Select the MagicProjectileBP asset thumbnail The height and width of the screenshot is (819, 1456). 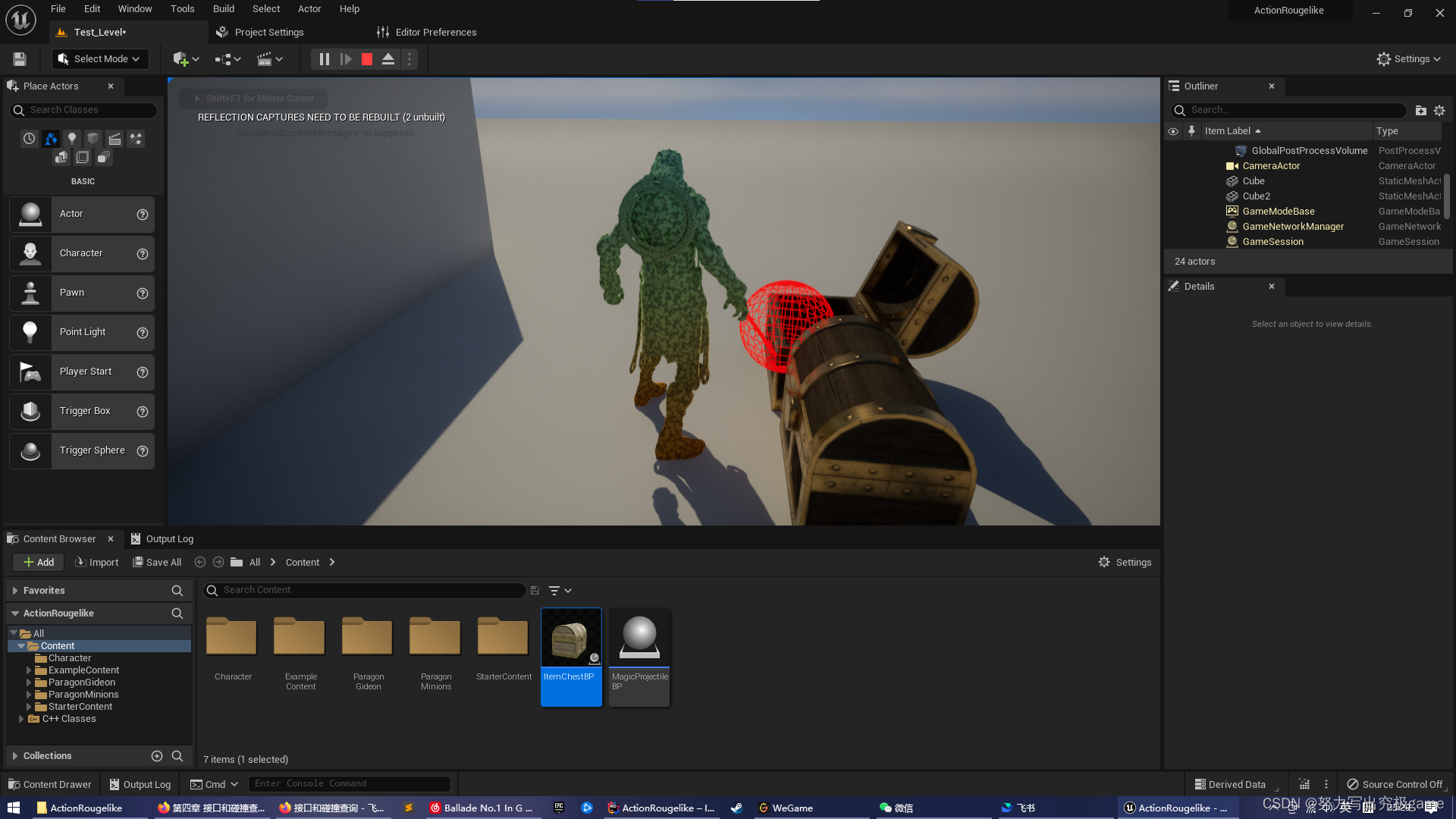coord(639,638)
